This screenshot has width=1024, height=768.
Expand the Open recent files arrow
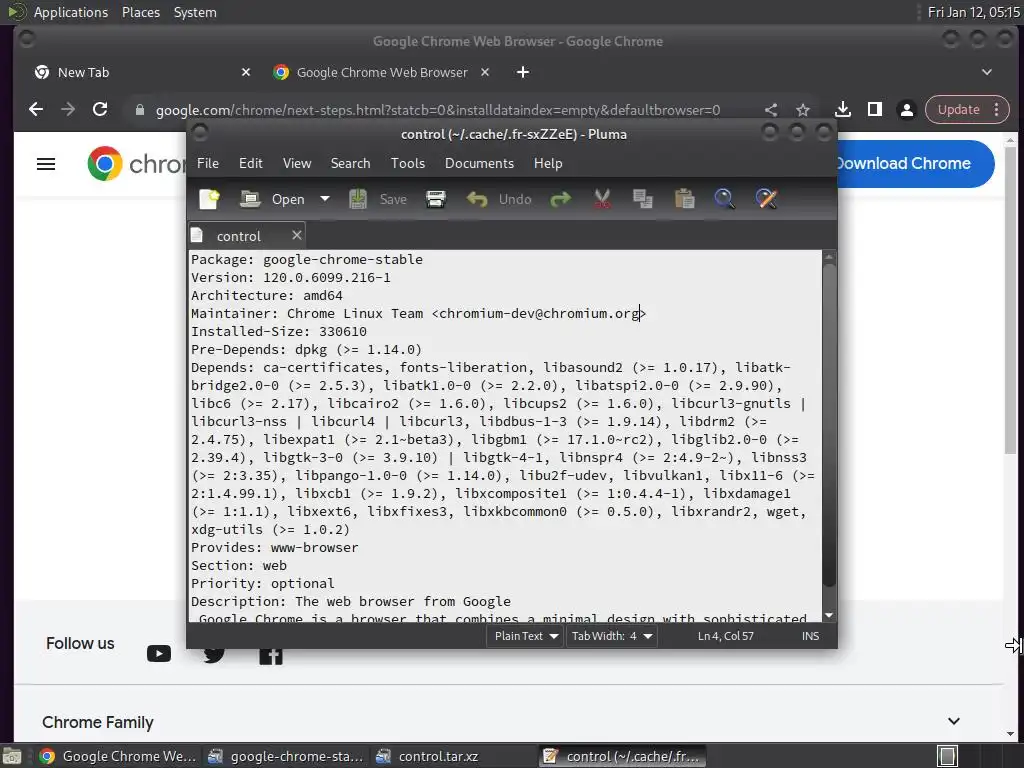click(x=325, y=199)
